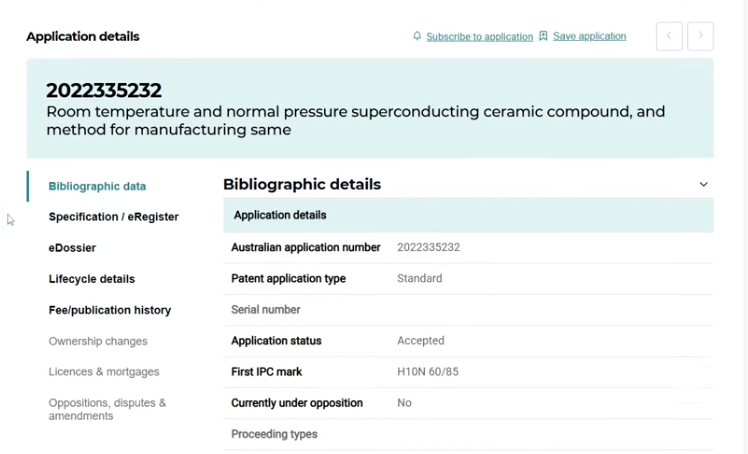This screenshot has height=454, width=748.
Task: Click the 2022335232 application number heading
Action: (x=104, y=90)
